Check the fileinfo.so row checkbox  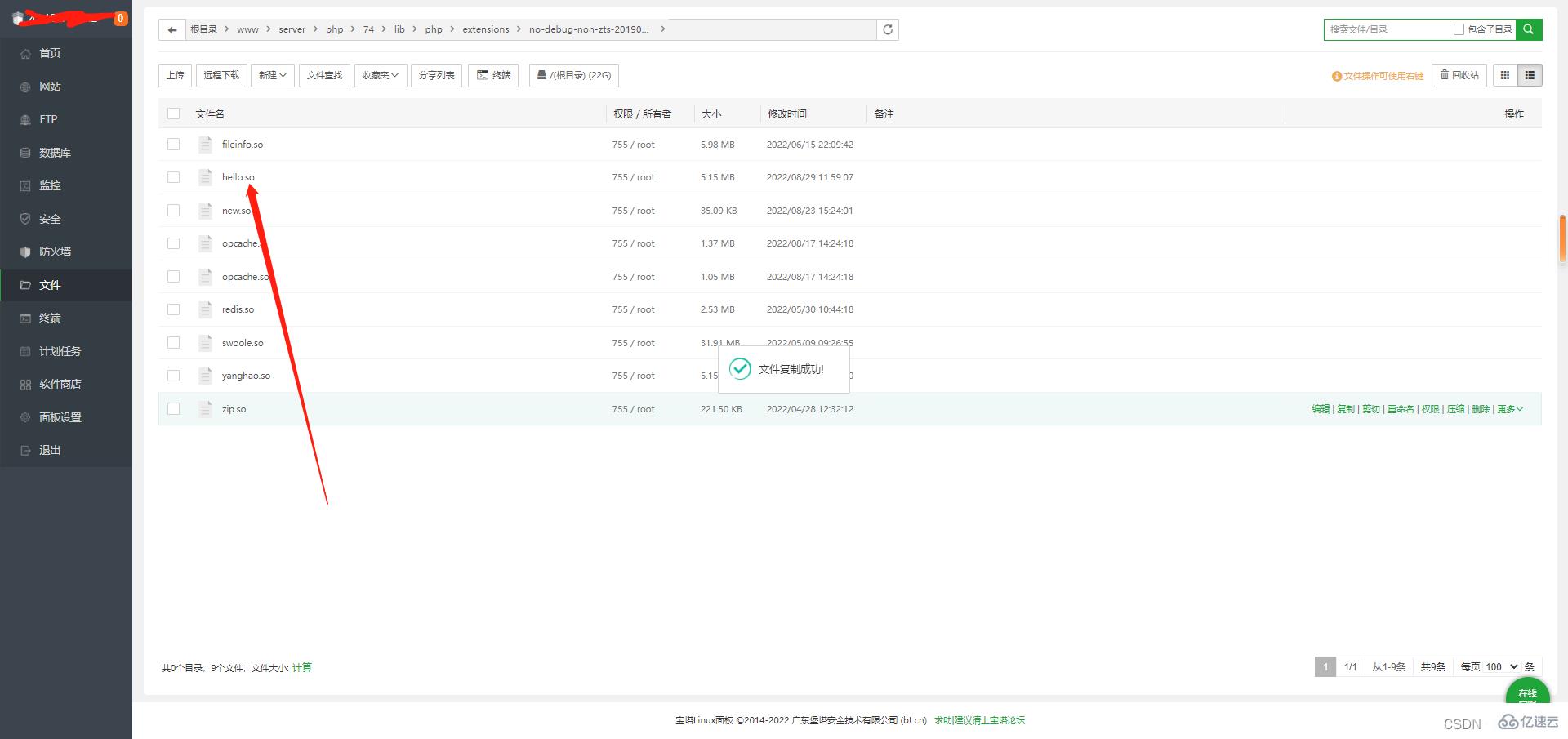(x=173, y=145)
